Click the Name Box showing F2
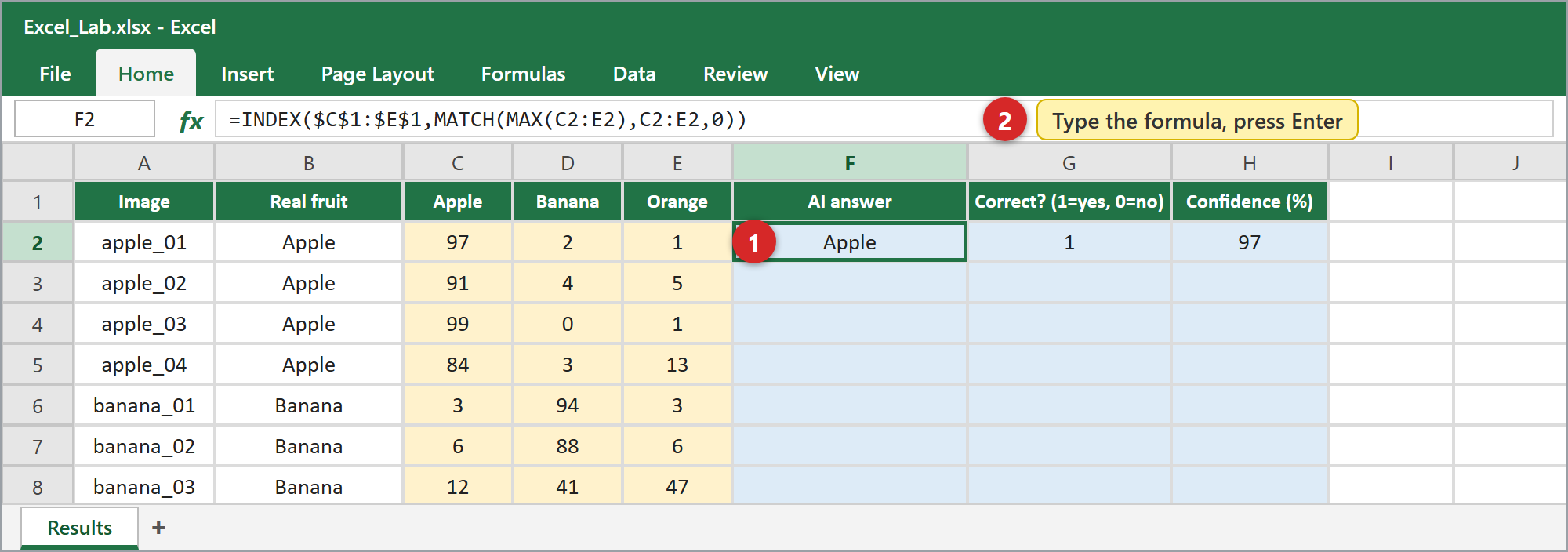 (x=85, y=119)
